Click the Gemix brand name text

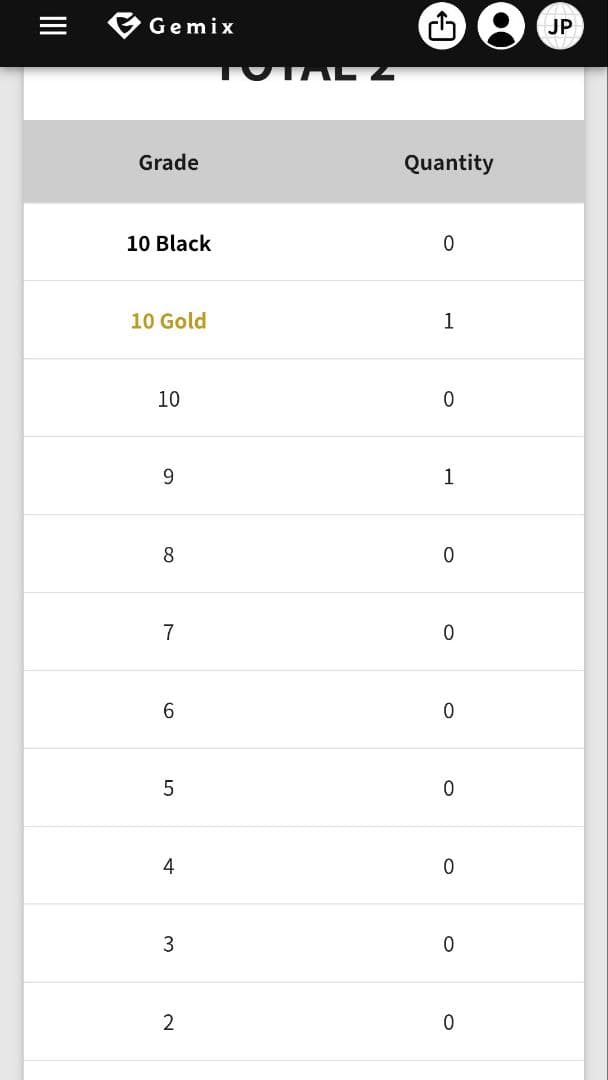click(191, 27)
